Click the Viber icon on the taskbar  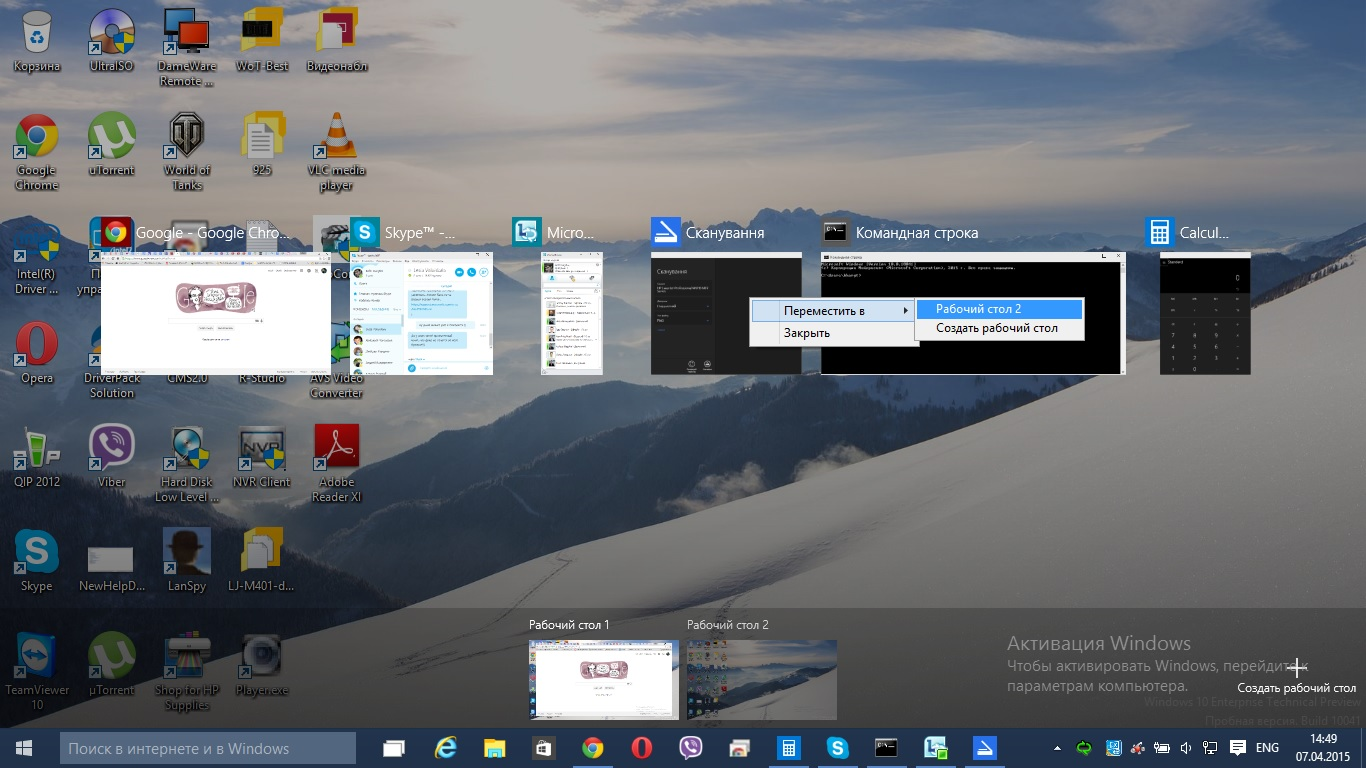coord(690,748)
